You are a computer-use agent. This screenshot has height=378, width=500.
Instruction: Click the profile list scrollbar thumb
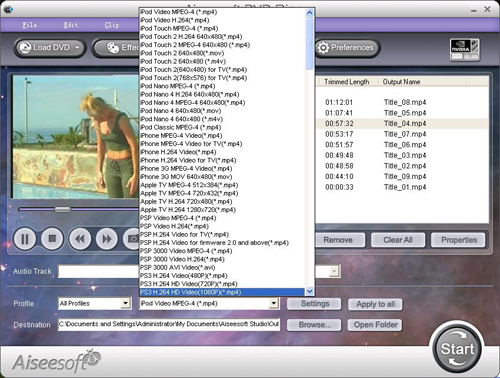click(x=310, y=43)
